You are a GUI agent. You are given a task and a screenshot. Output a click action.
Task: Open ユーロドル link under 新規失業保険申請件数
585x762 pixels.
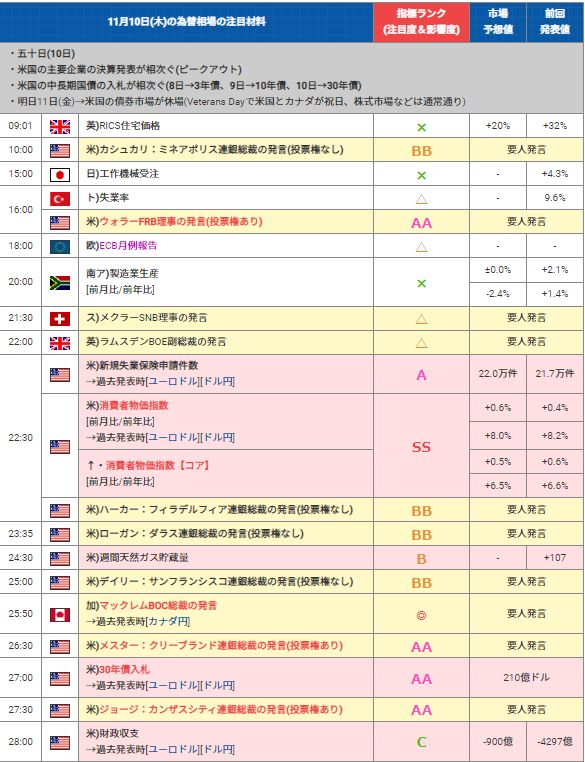point(174,381)
